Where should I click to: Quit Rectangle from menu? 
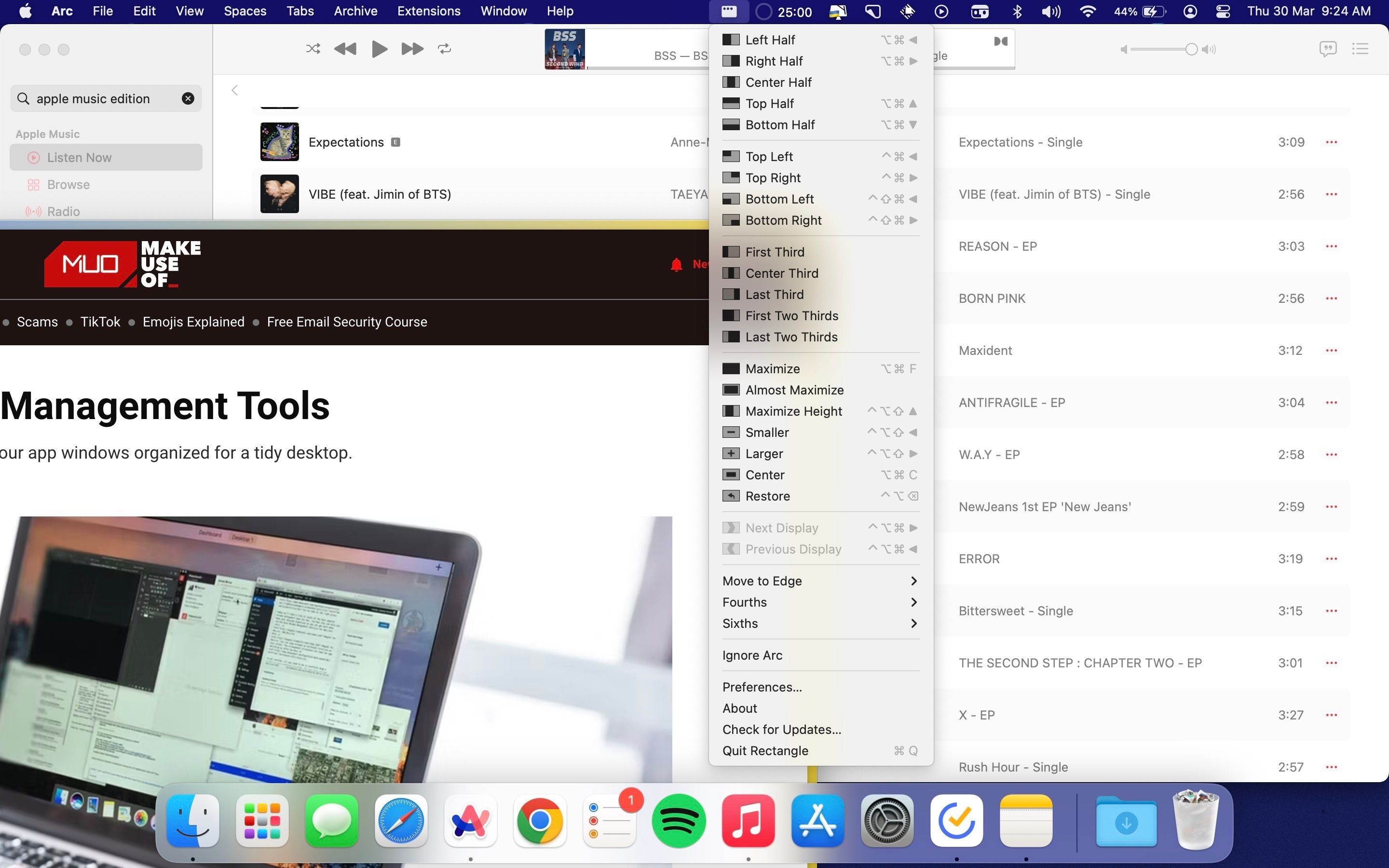click(820, 751)
